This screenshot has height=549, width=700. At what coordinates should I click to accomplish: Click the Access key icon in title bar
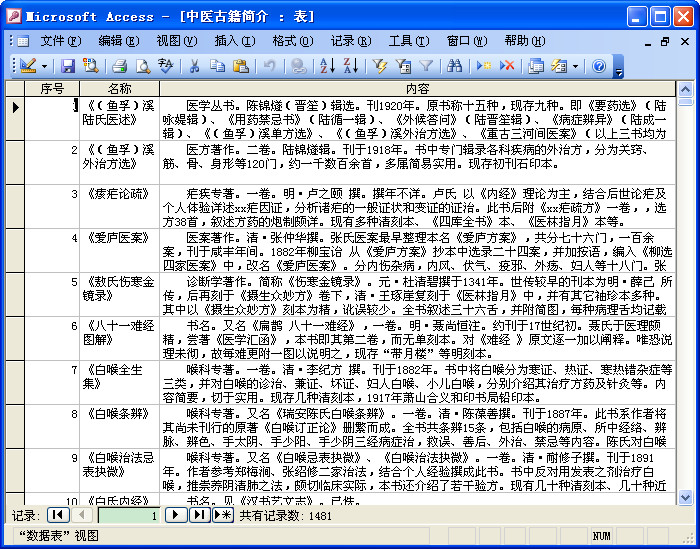14,17
